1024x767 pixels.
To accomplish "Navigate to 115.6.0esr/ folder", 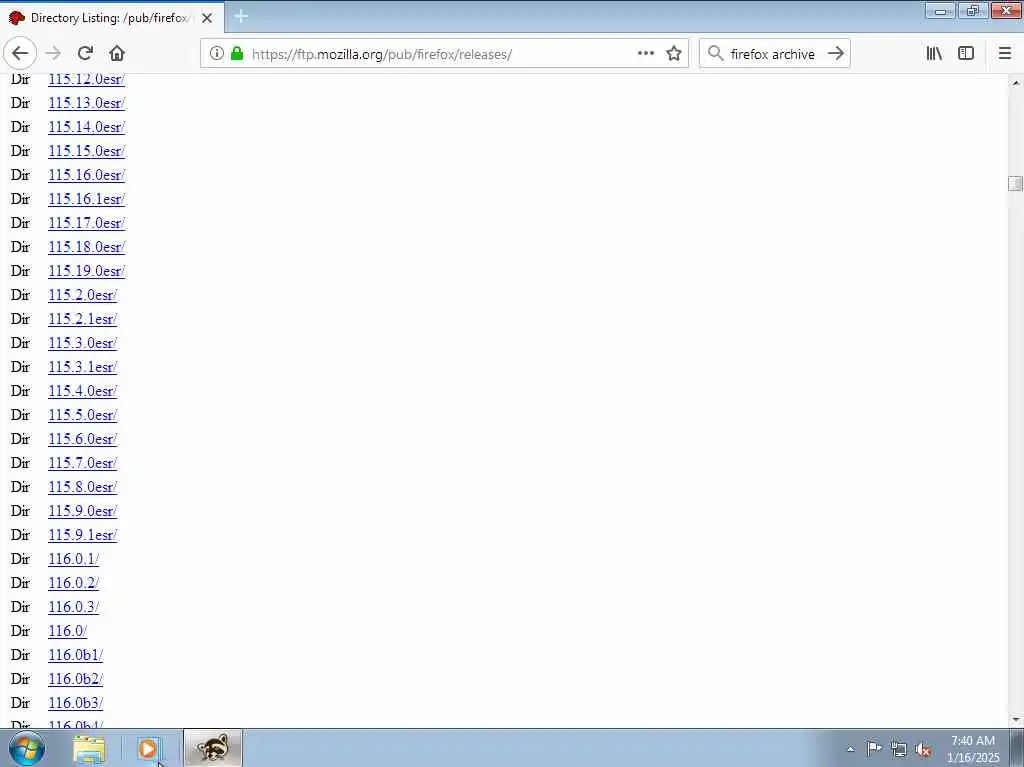I will click(x=82, y=439).
